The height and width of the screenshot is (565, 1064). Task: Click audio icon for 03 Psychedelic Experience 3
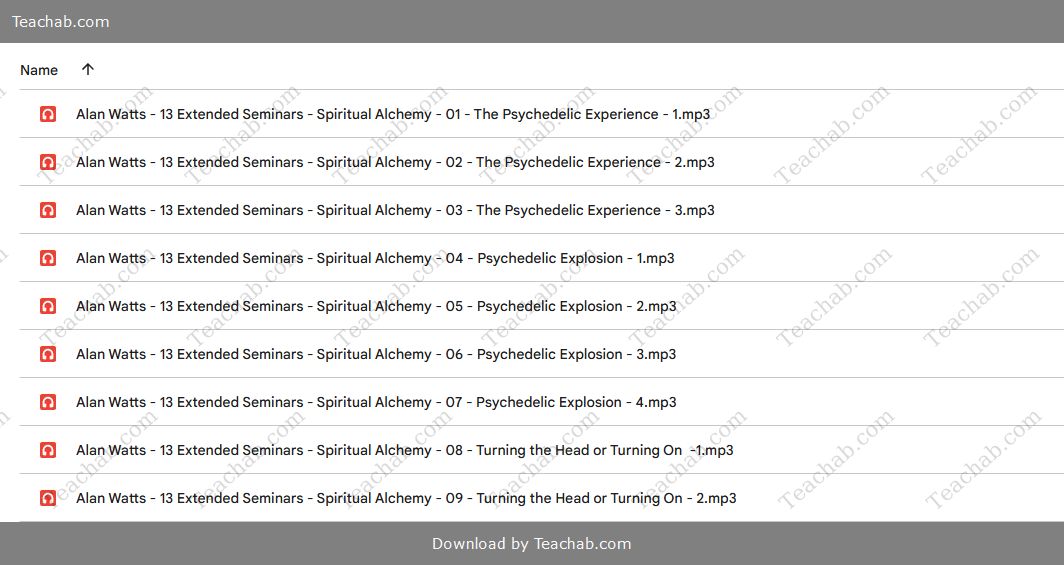[x=48, y=210]
